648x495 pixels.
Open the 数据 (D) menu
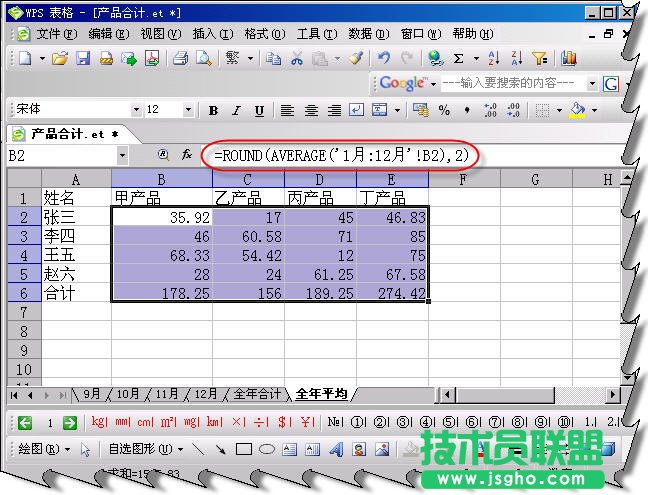point(369,34)
